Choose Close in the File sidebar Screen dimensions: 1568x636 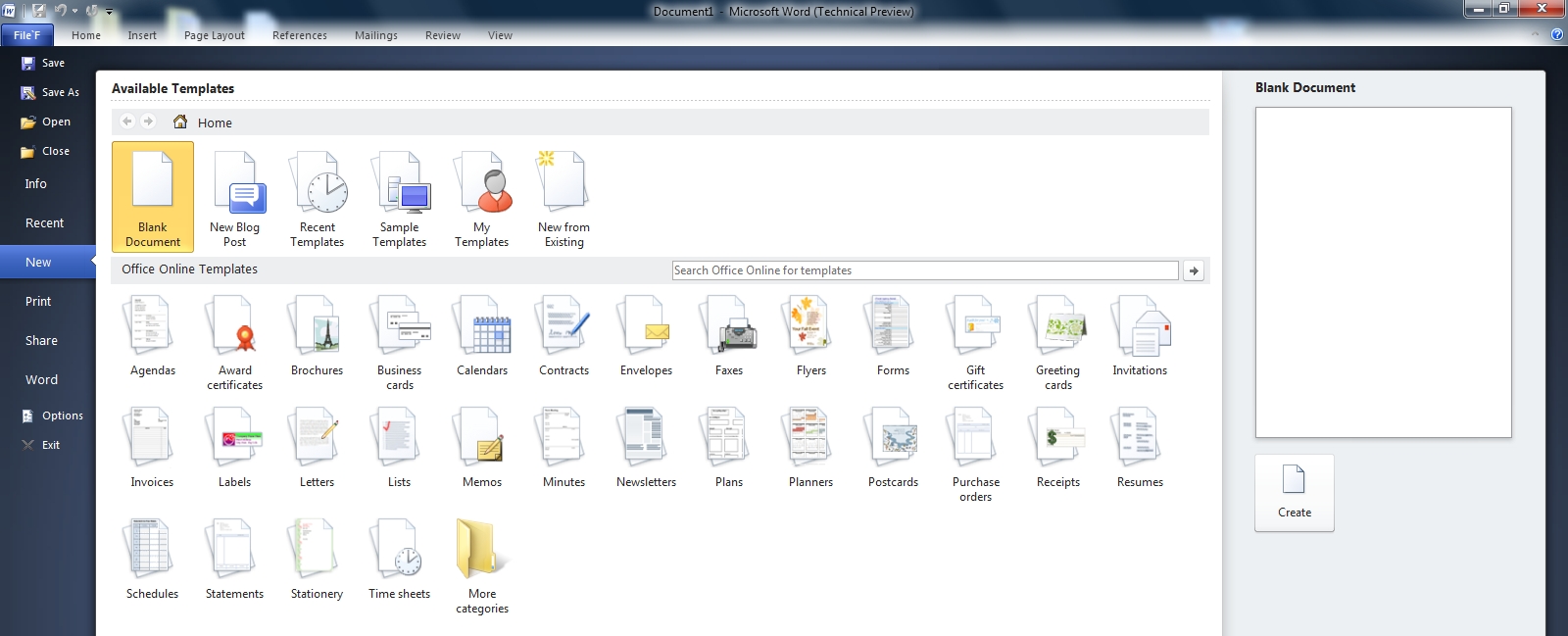click(45, 151)
